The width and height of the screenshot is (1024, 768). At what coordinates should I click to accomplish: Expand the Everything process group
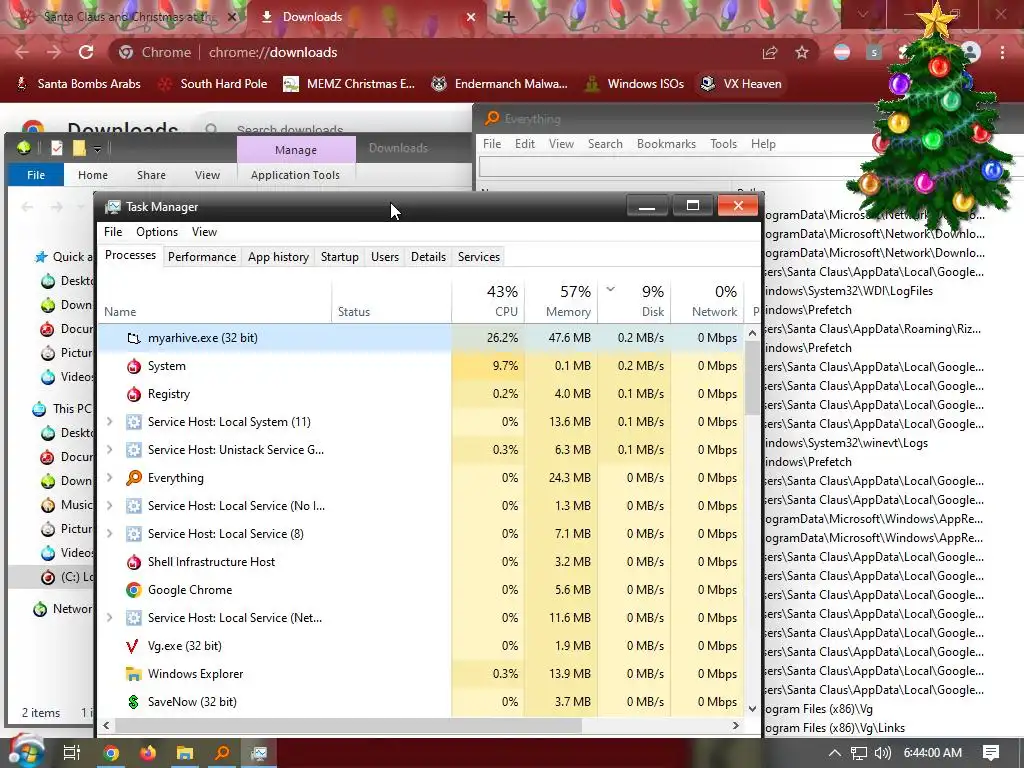[x=110, y=478]
